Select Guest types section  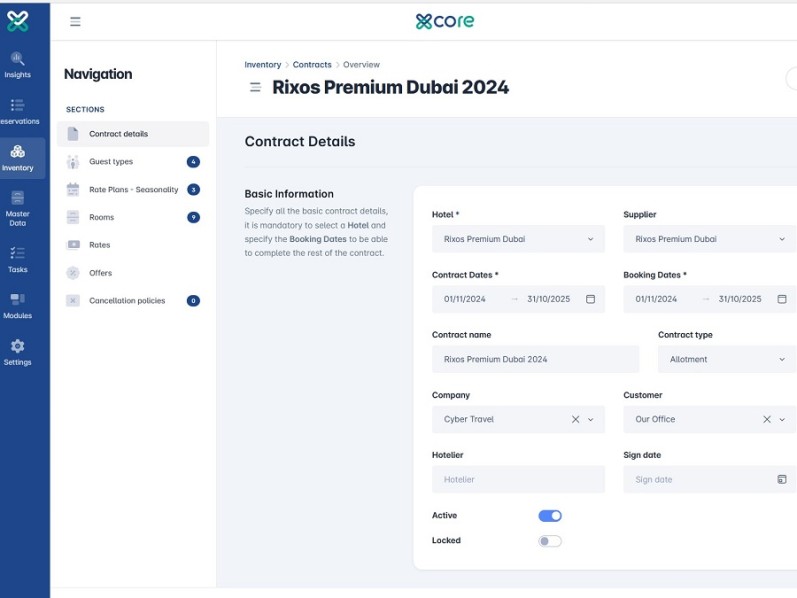tap(133, 162)
